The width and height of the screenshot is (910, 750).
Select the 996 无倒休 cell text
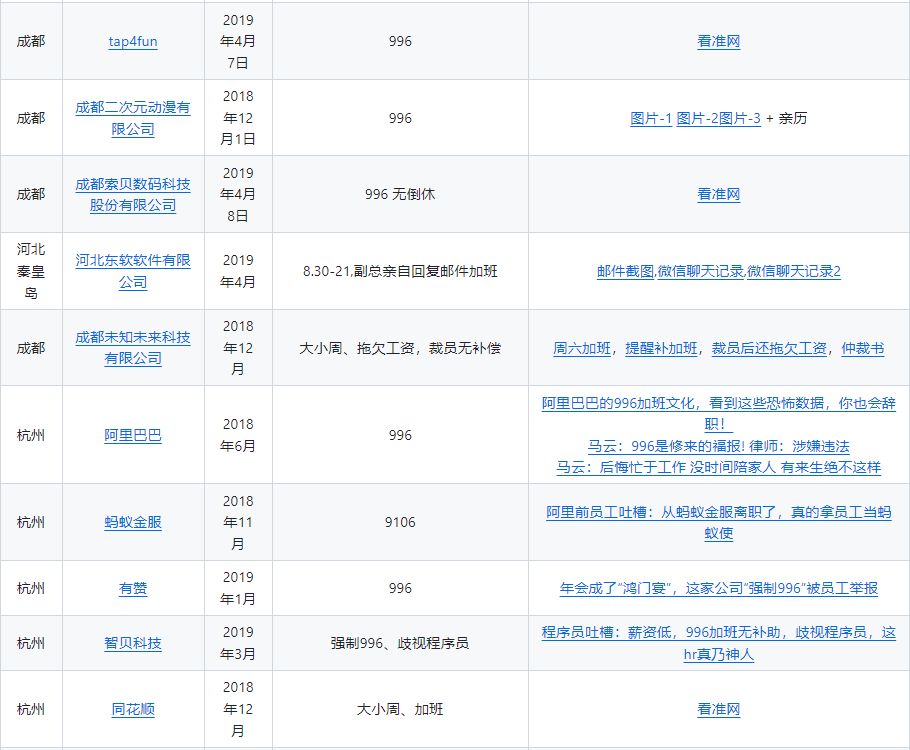click(400, 194)
